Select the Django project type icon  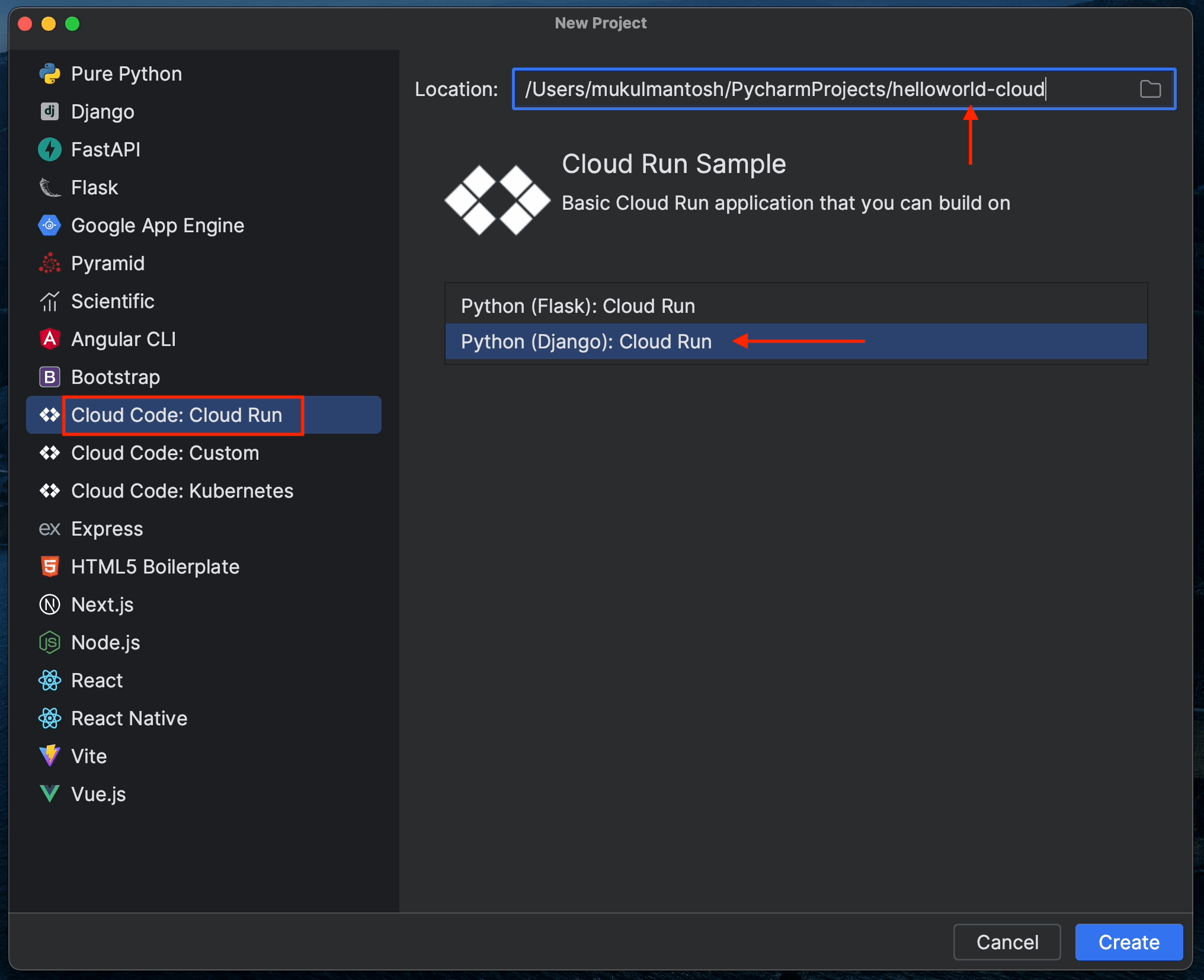(x=50, y=111)
